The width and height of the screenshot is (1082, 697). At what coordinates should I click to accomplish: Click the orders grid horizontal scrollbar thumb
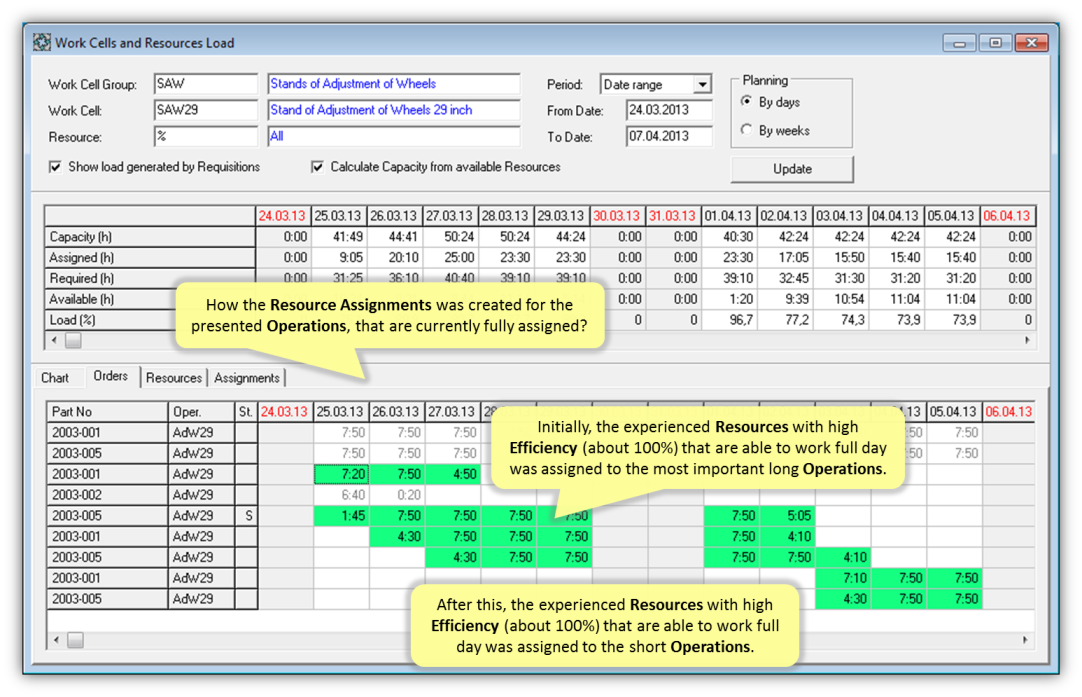[75, 640]
